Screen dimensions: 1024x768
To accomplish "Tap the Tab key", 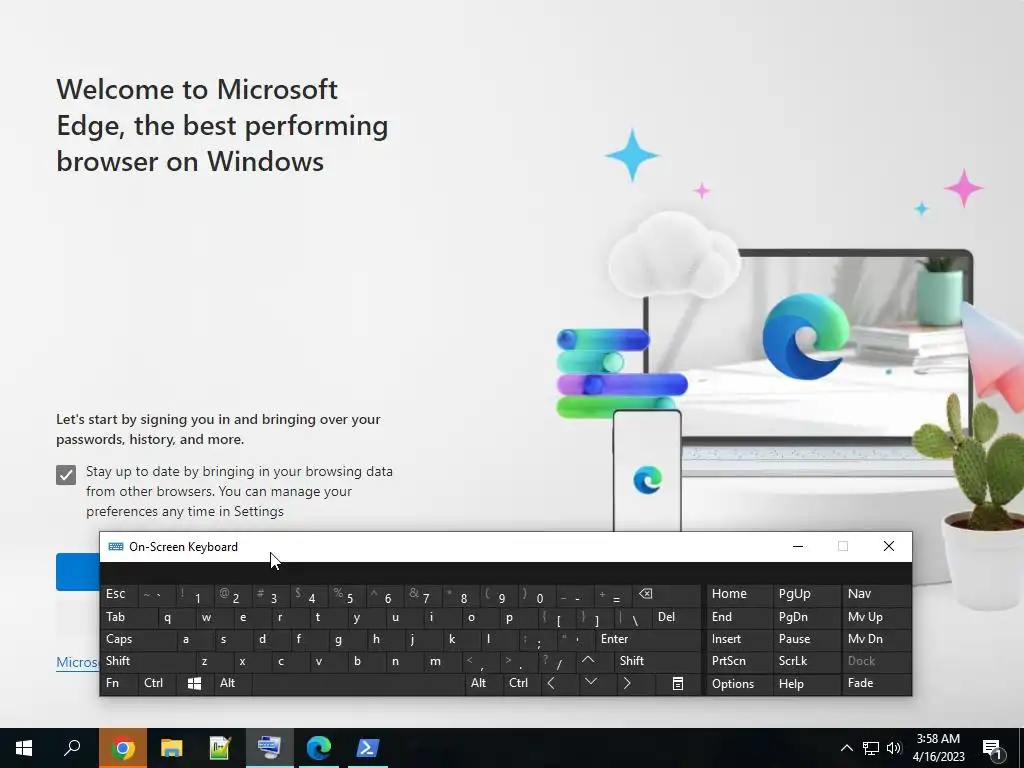I will 129,616.
